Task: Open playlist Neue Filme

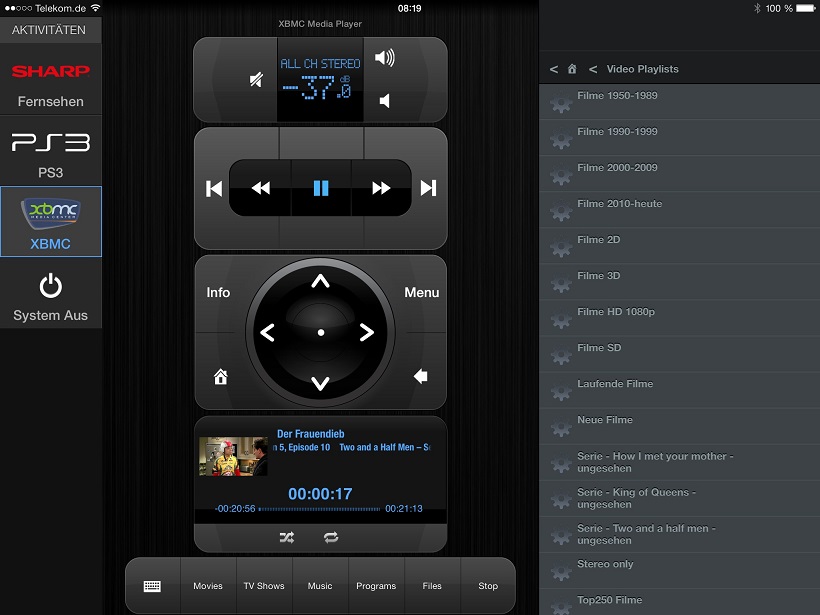Action: (679, 427)
